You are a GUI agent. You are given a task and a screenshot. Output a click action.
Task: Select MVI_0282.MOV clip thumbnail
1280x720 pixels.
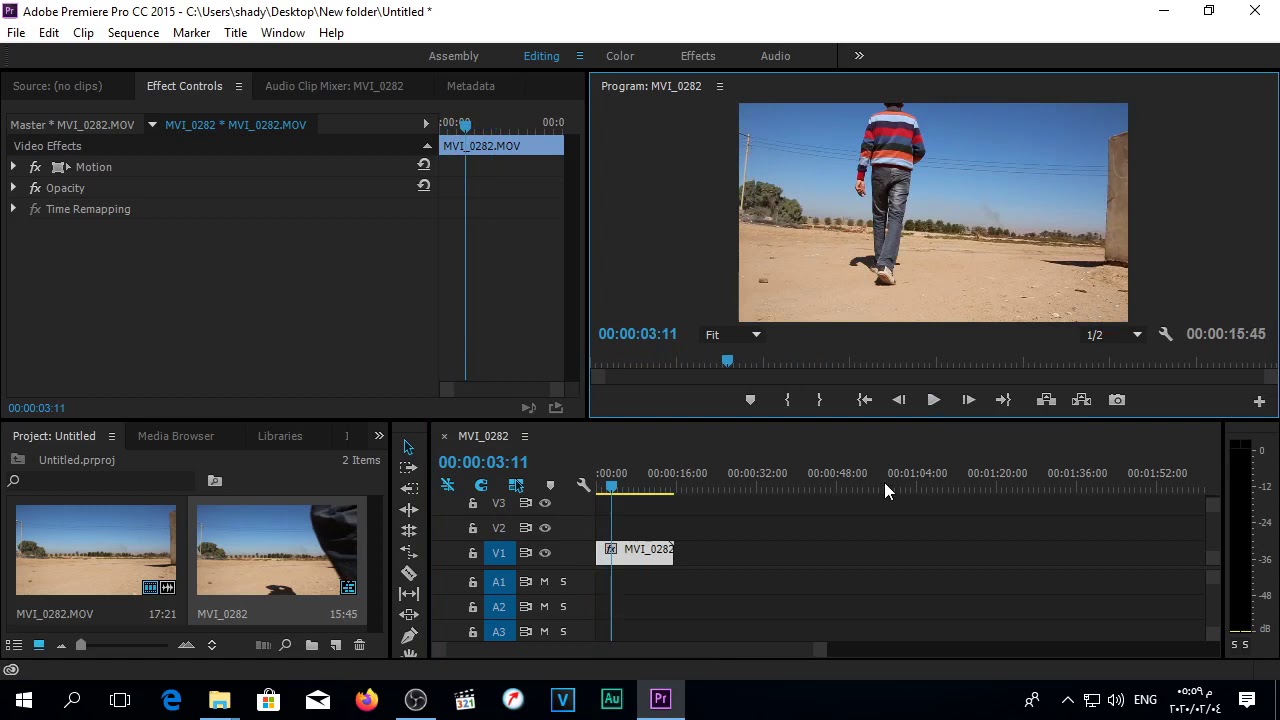96,550
